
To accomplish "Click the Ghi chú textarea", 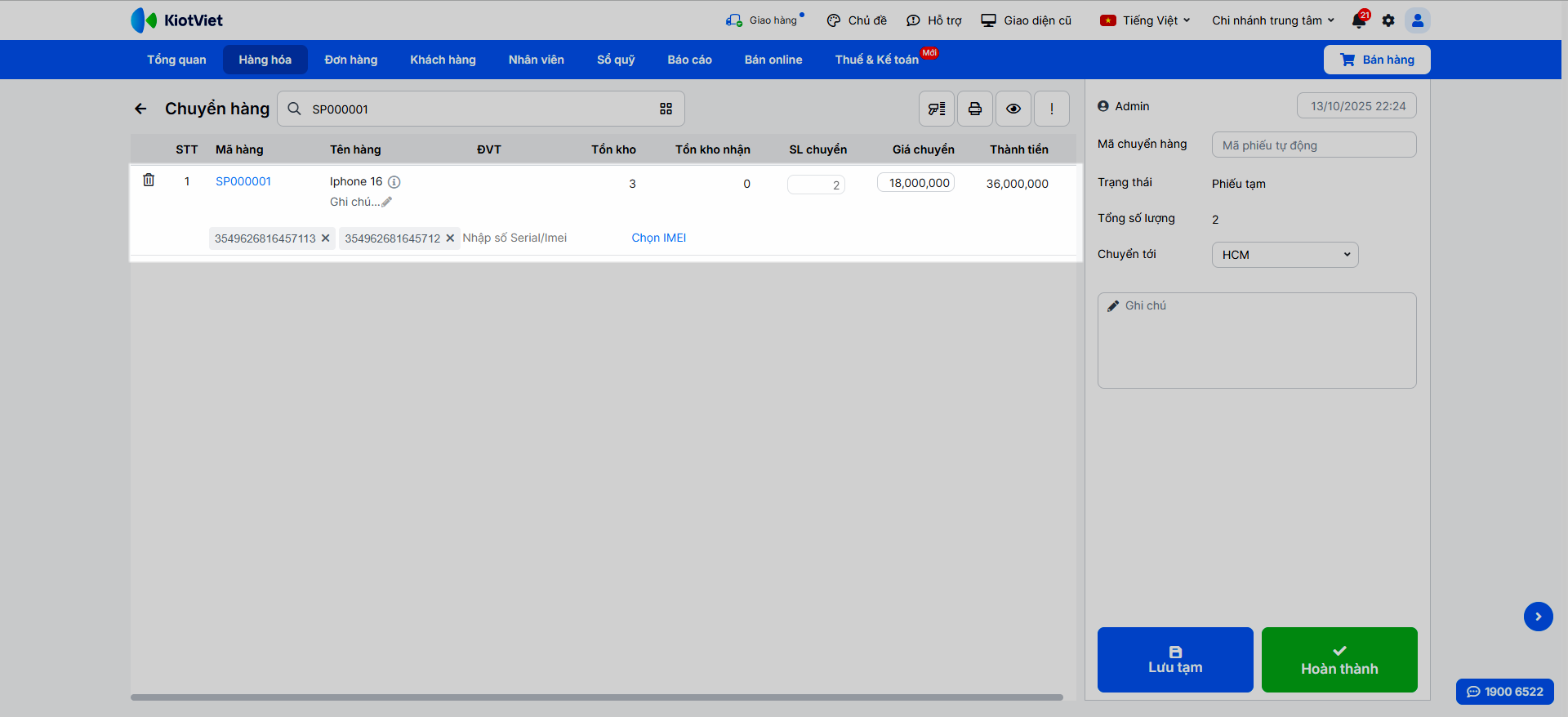I will pyautogui.click(x=1257, y=341).
